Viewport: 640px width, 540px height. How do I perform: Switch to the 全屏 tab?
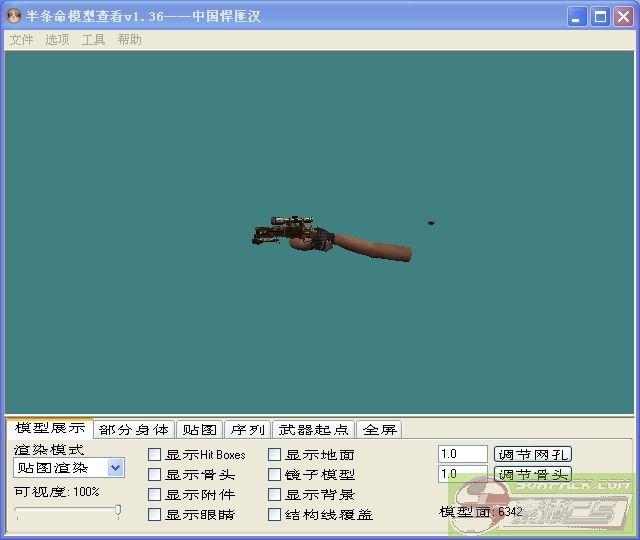point(379,430)
